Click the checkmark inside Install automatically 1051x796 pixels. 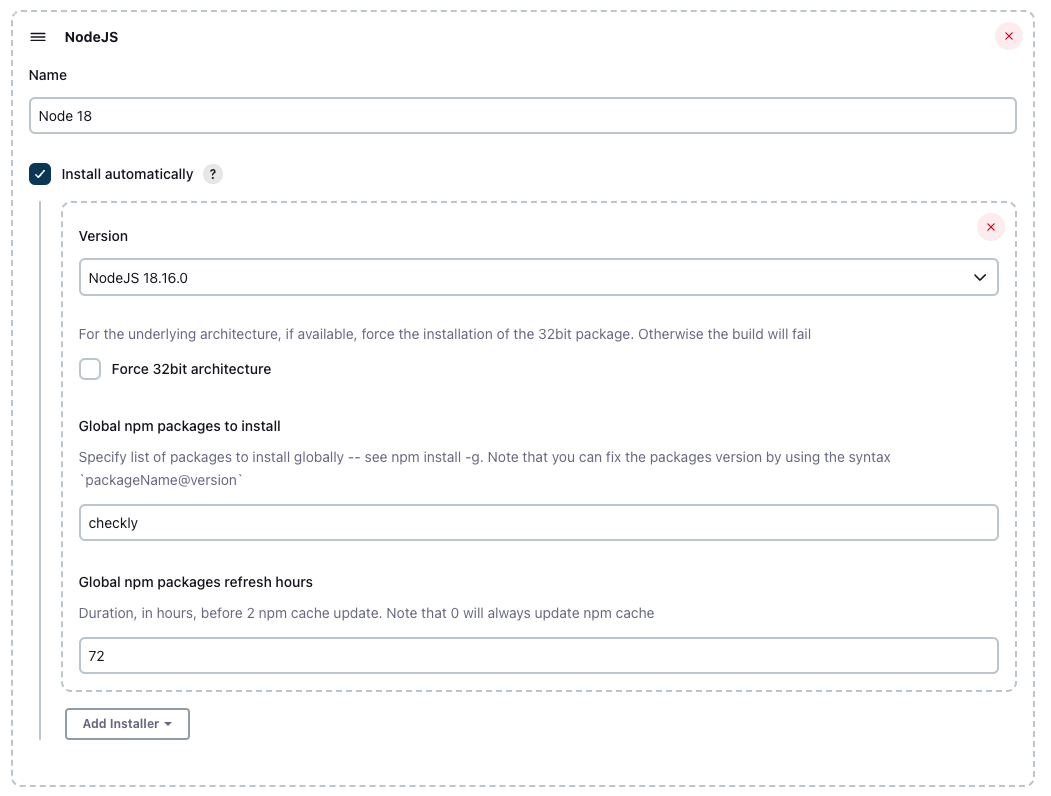[39, 173]
